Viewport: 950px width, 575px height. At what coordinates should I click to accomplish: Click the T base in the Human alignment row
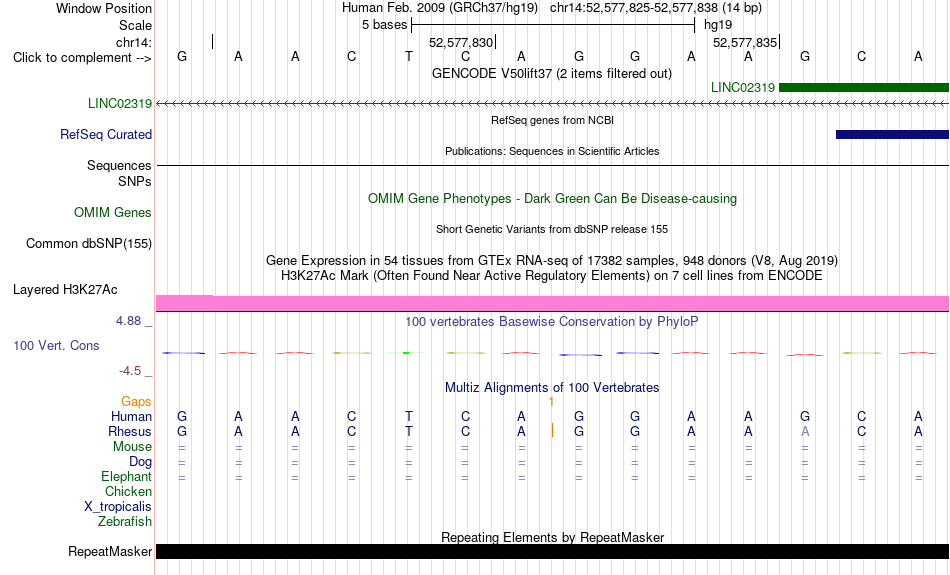408,416
